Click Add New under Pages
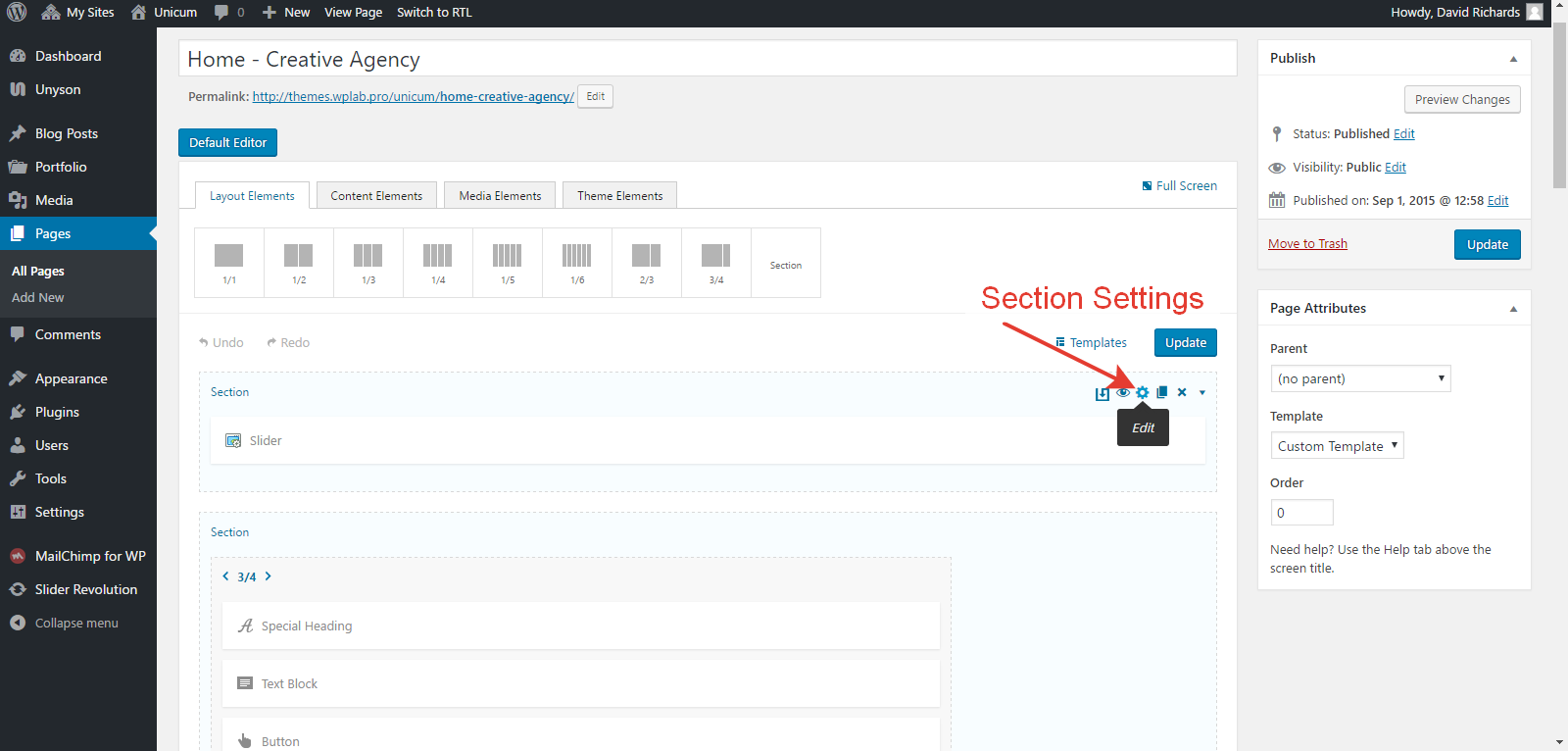The height and width of the screenshot is (751, 1568). pyautogui.click(x=38, y=297)
